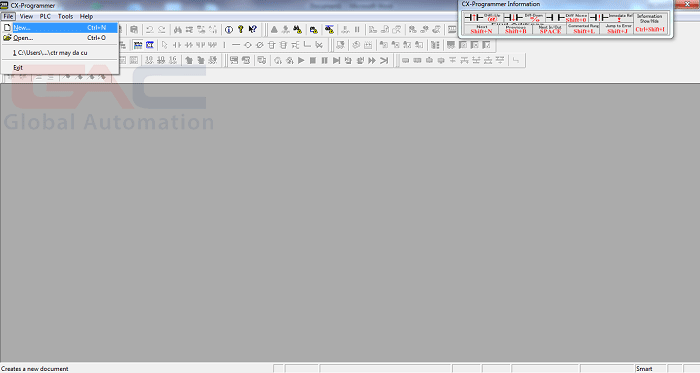Click the simulation Stop square icon

pyautogui.click(x=313, y=60)
